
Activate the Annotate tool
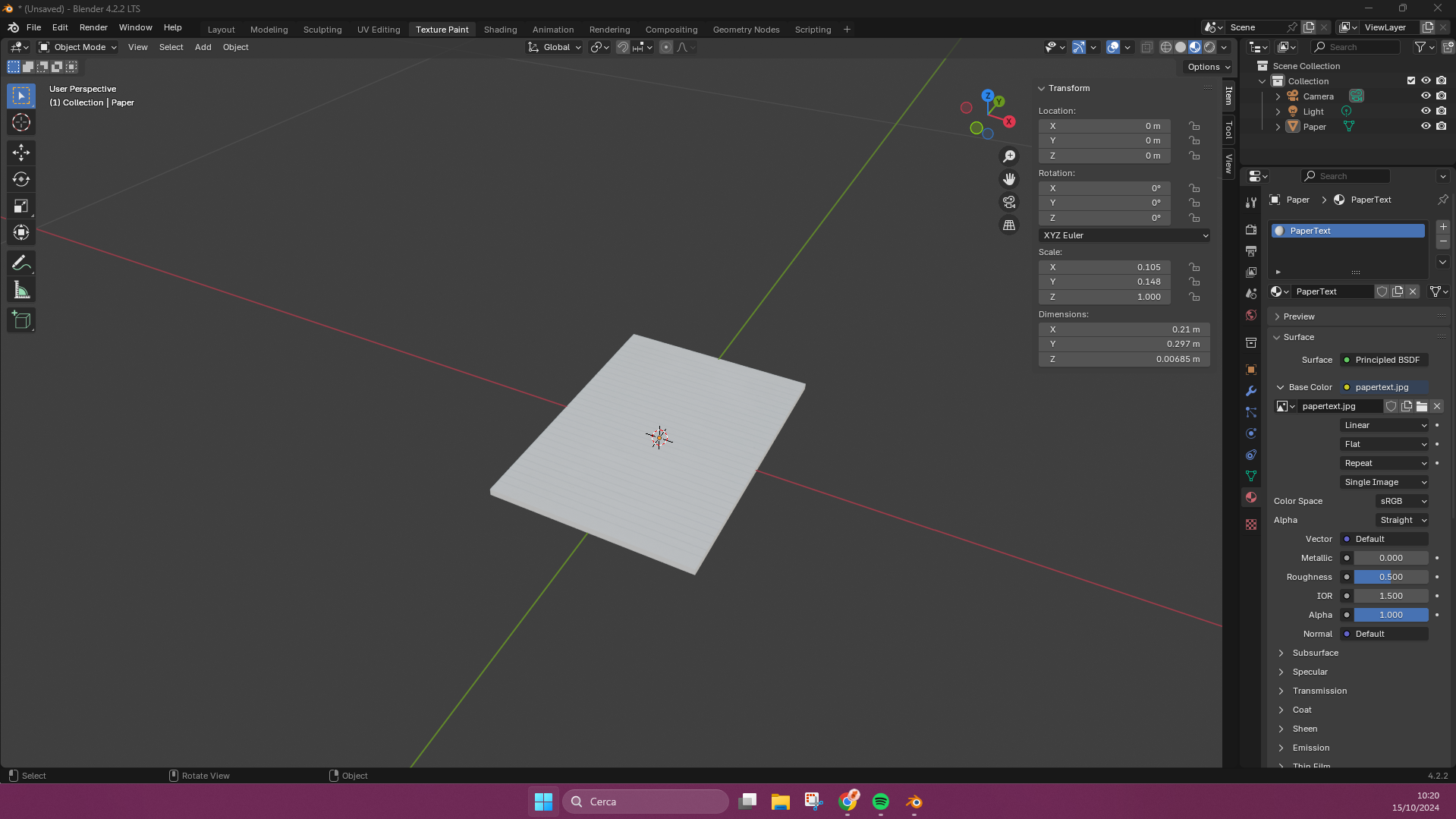click(21, 263)
